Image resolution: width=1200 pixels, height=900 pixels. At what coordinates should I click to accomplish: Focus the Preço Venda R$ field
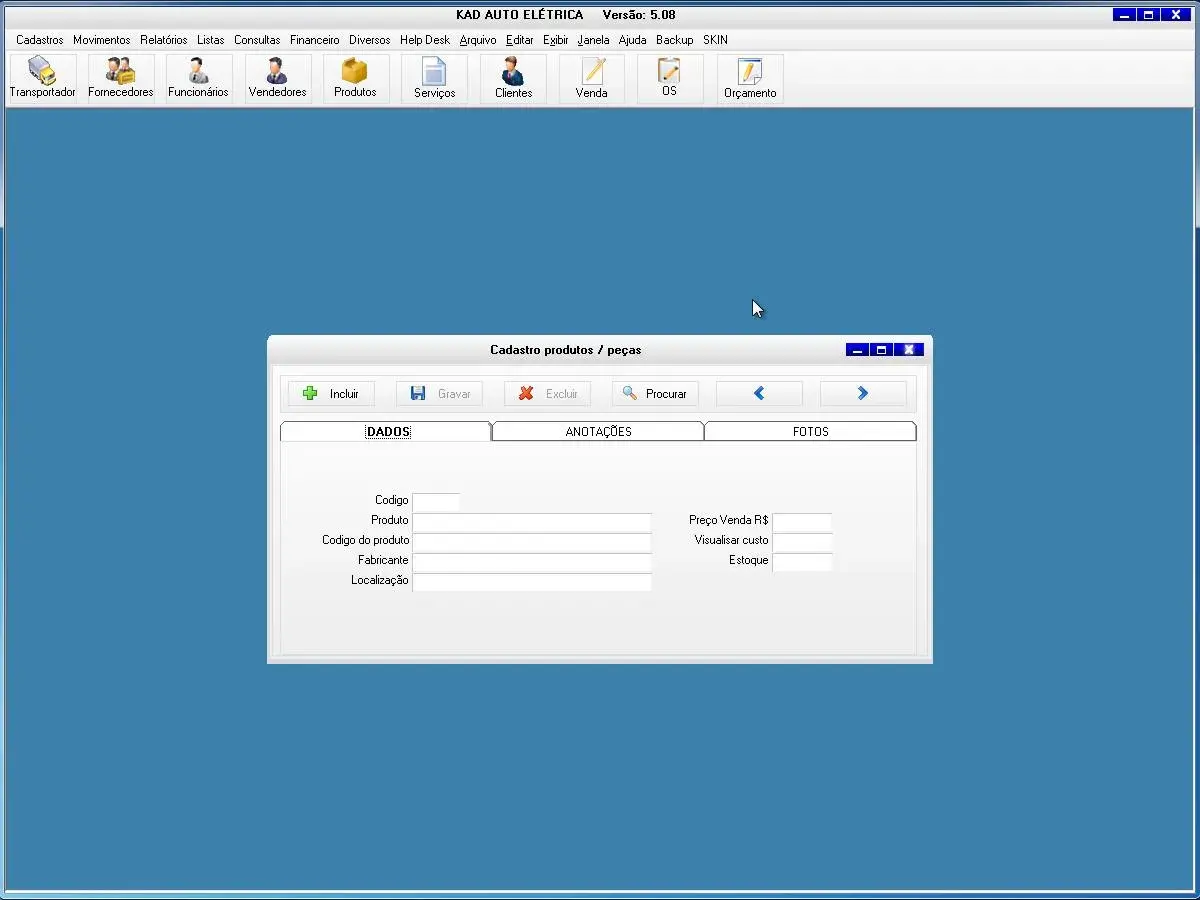[801, 521]
